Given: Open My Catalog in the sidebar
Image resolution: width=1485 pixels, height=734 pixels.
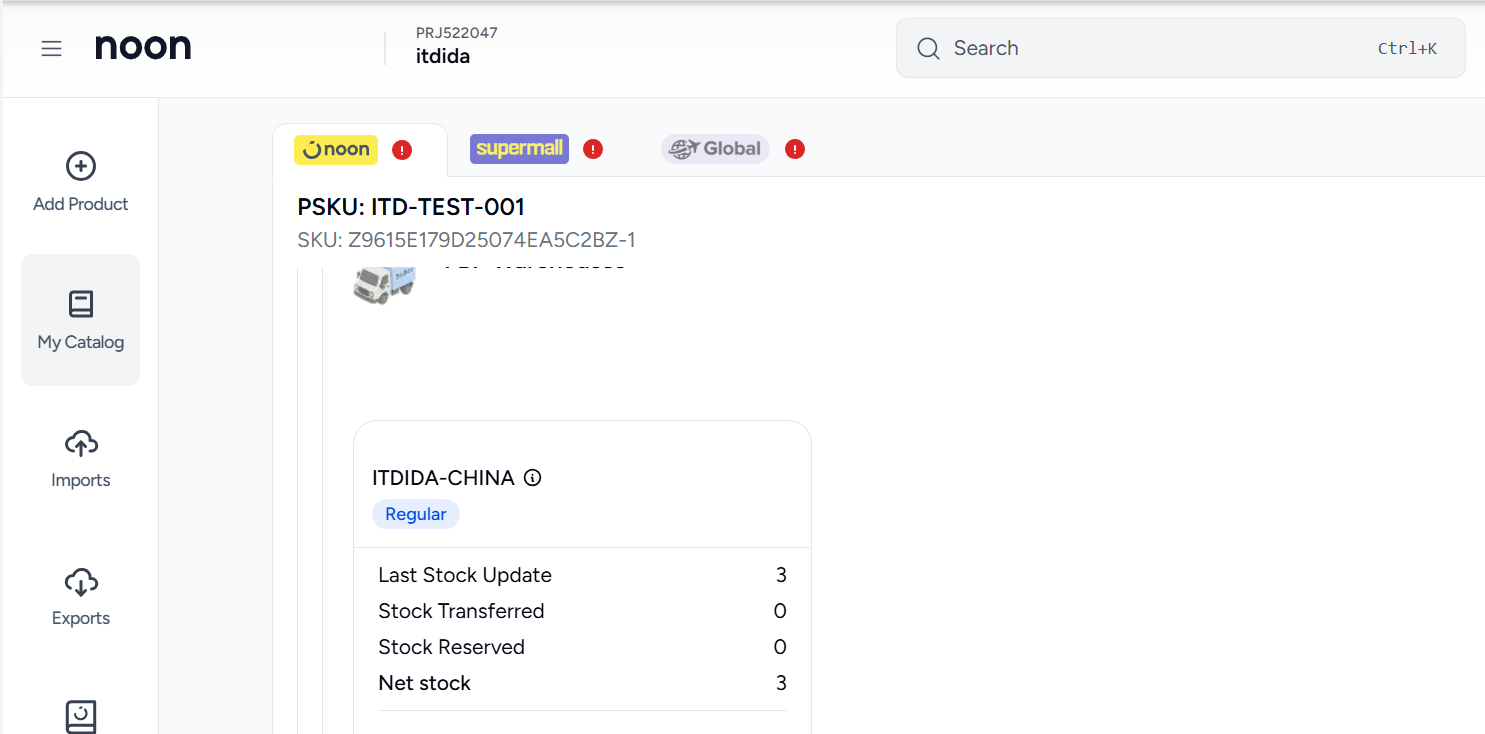Looking at the screenshot, I should (81, 320).
